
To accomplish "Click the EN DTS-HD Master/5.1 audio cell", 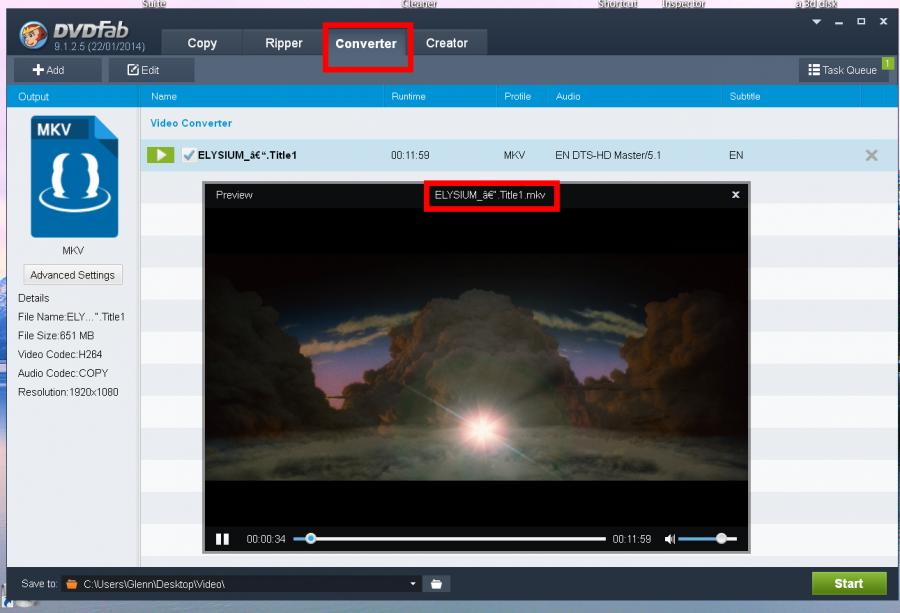I will [x=608, y=155].
